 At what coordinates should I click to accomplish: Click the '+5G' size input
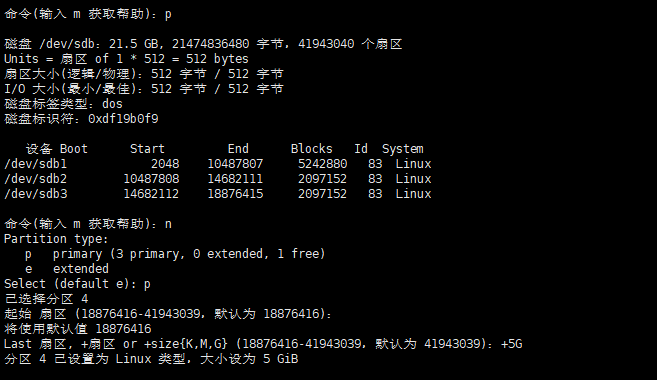(x=511, y=344)
